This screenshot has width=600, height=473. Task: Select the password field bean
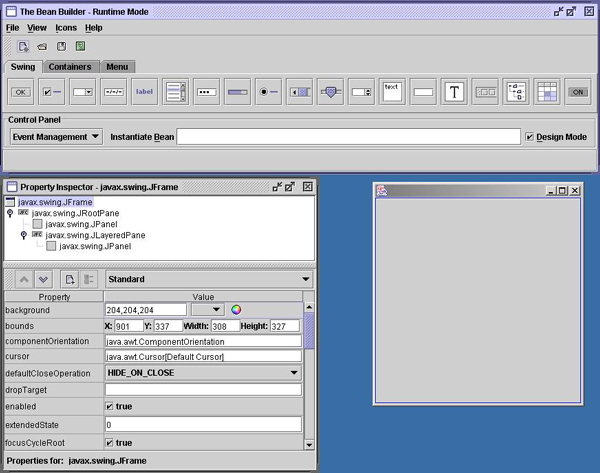point(207,92)
